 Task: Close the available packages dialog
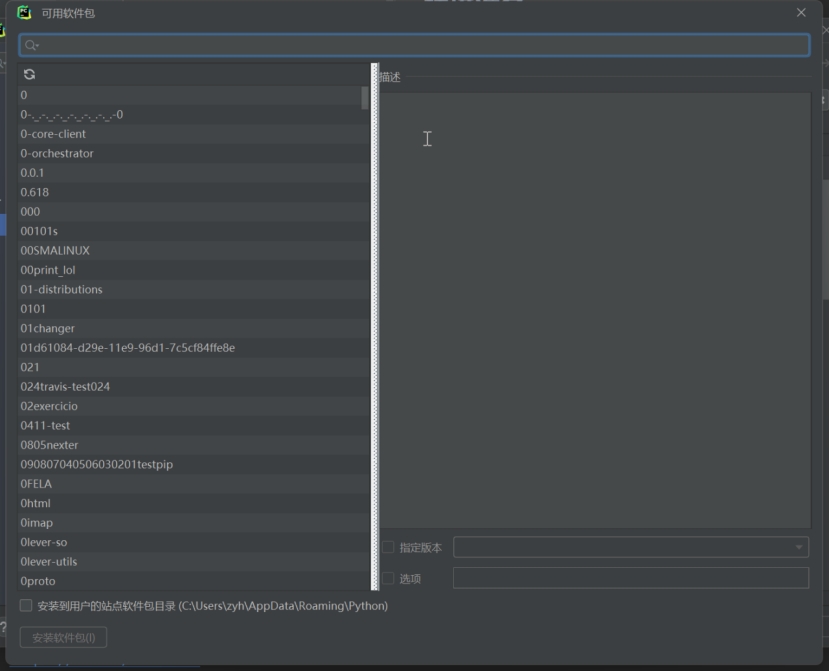801,13
